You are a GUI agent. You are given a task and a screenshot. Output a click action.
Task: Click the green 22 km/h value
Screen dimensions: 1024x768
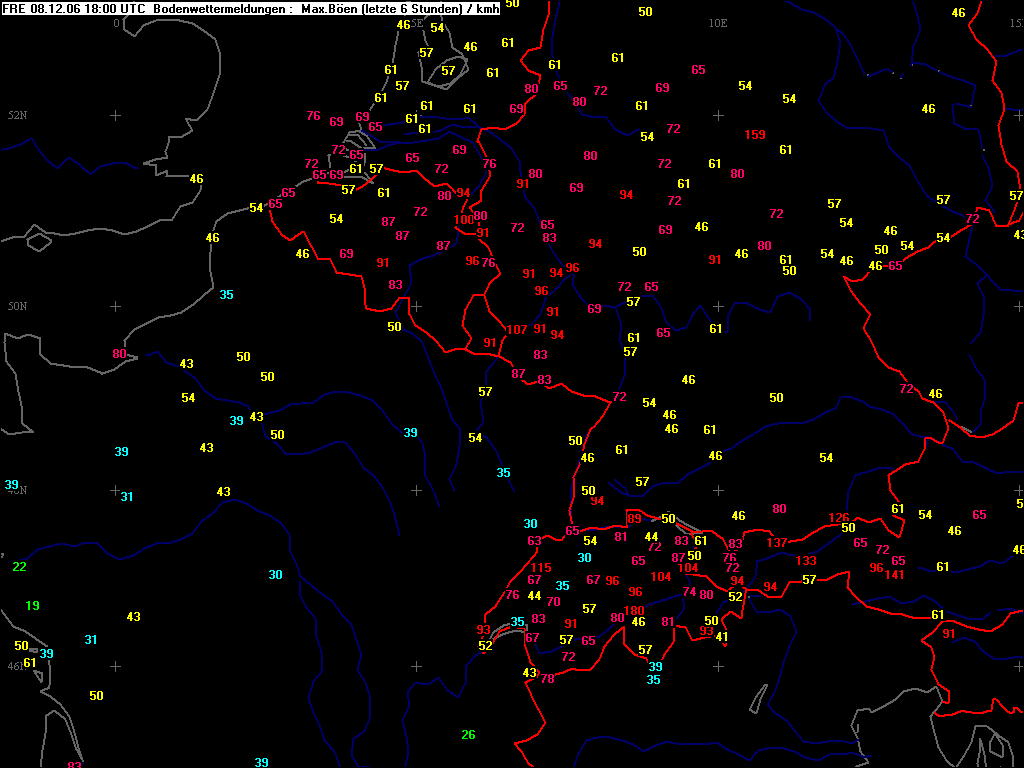[x=19, y=567]
